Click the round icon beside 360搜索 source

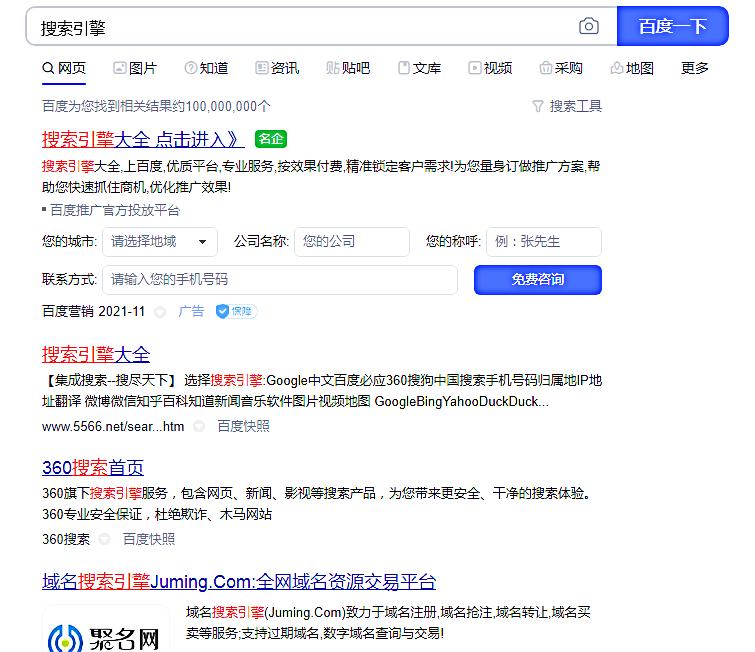tap(104, 539)
